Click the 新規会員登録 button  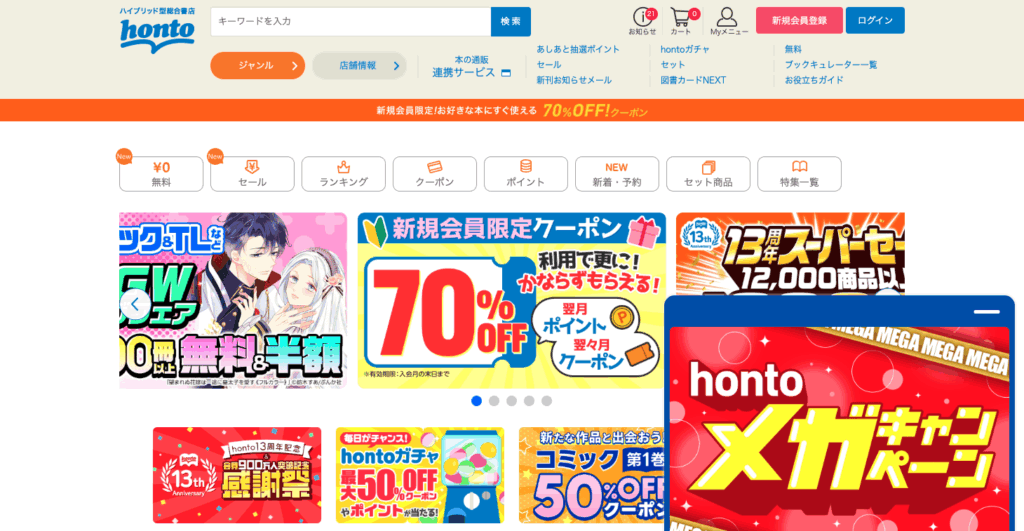(x=799, y=20)
